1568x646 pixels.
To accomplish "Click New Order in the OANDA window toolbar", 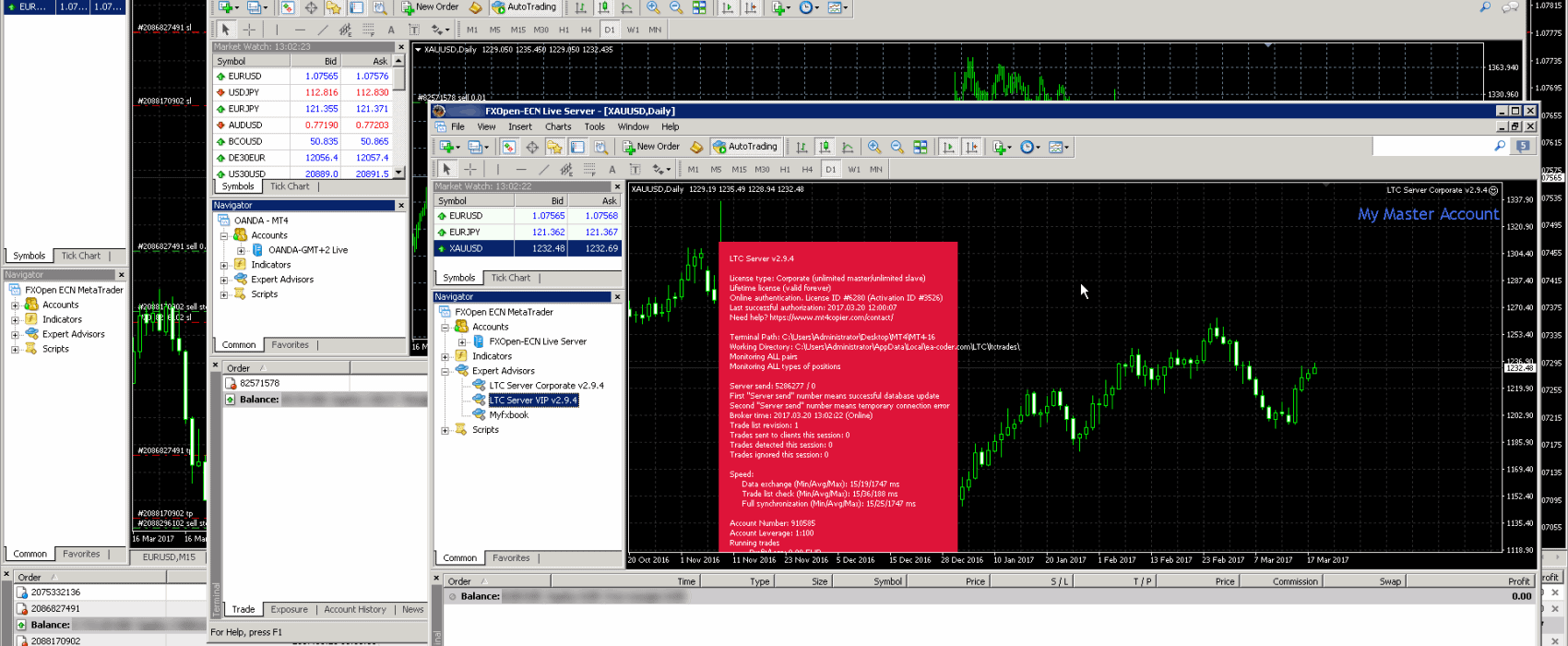I will pyautogui.click(x=430, y=7).
